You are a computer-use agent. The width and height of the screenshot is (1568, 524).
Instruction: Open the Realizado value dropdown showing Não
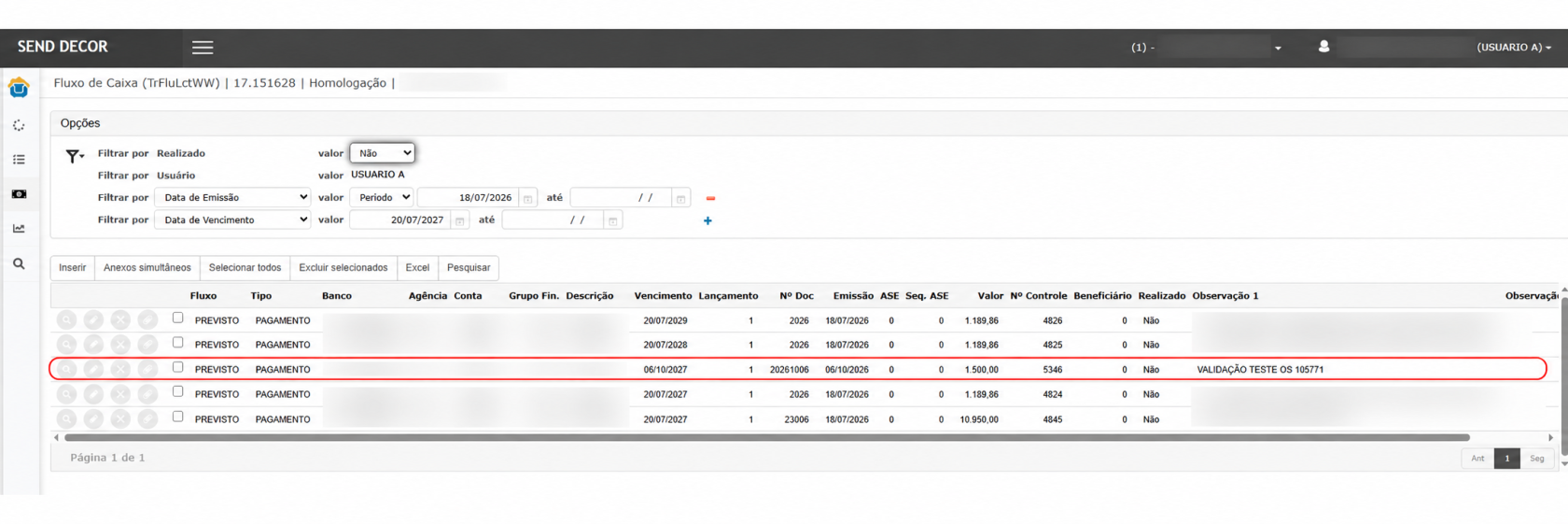(383, 153)
